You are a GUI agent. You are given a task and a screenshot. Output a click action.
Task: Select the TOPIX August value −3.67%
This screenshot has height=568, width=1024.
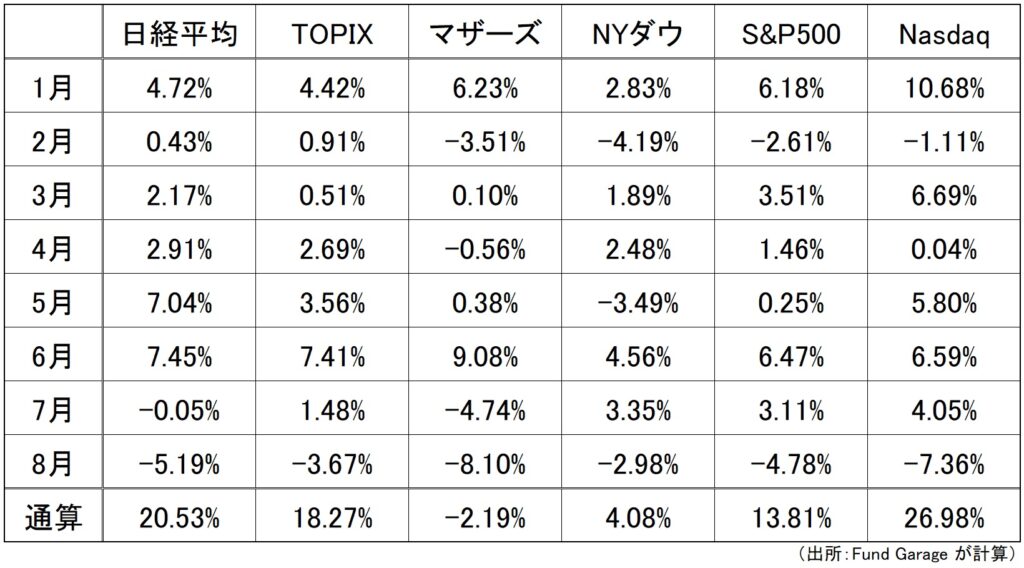331,464
